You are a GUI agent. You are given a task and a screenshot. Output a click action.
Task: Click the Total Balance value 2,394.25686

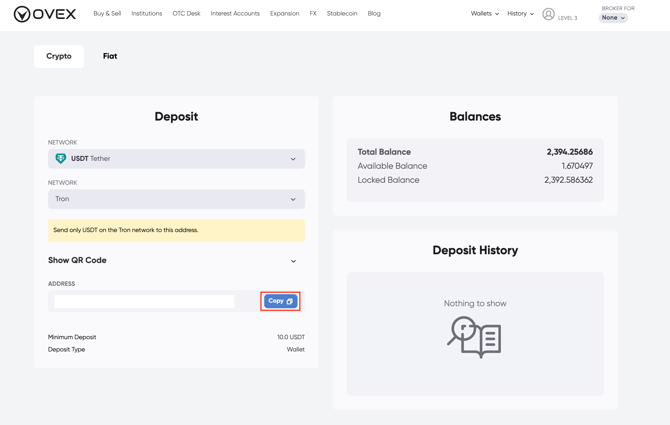[570, 152]
